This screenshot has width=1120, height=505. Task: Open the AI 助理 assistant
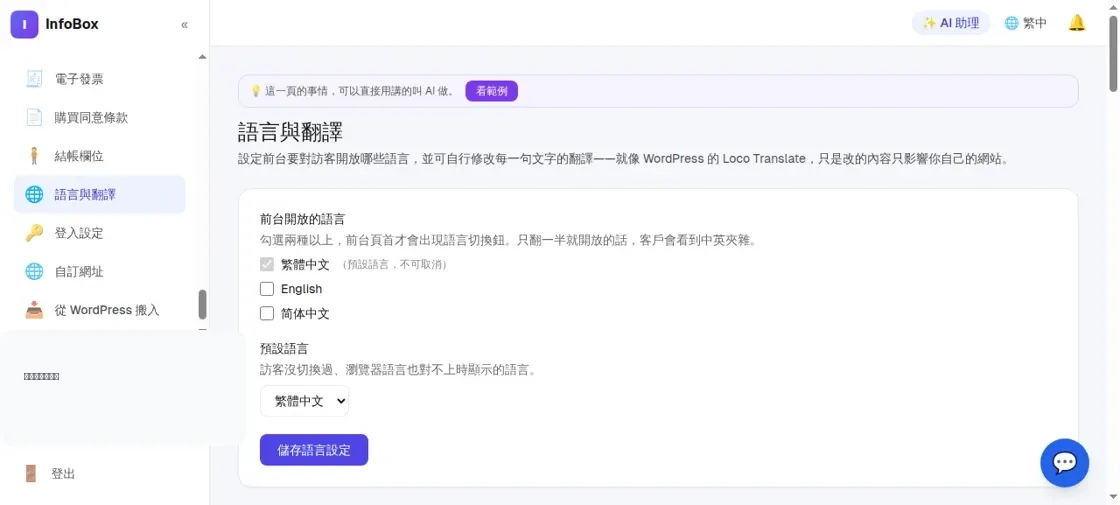coord(951,23)
